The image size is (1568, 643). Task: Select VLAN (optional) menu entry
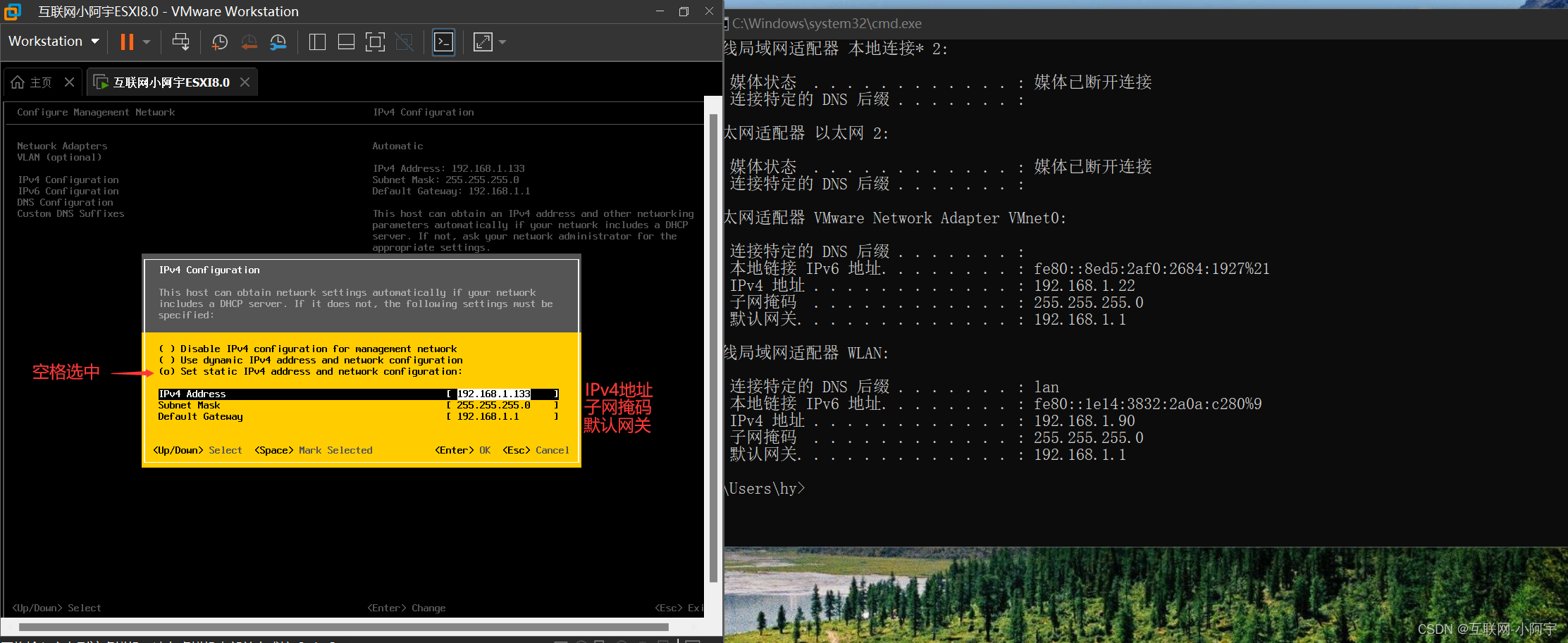(59, 157)
